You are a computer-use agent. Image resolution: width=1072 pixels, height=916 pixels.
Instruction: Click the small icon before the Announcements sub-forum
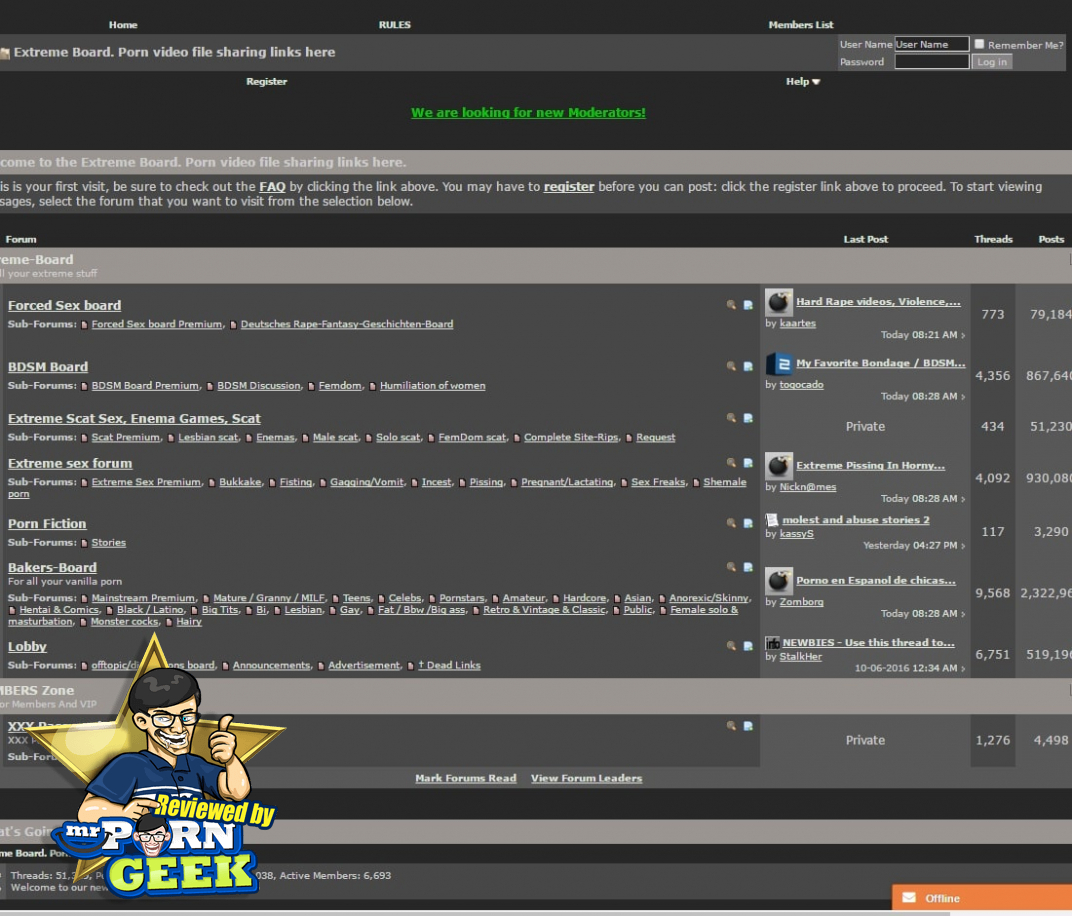[226, 666]
